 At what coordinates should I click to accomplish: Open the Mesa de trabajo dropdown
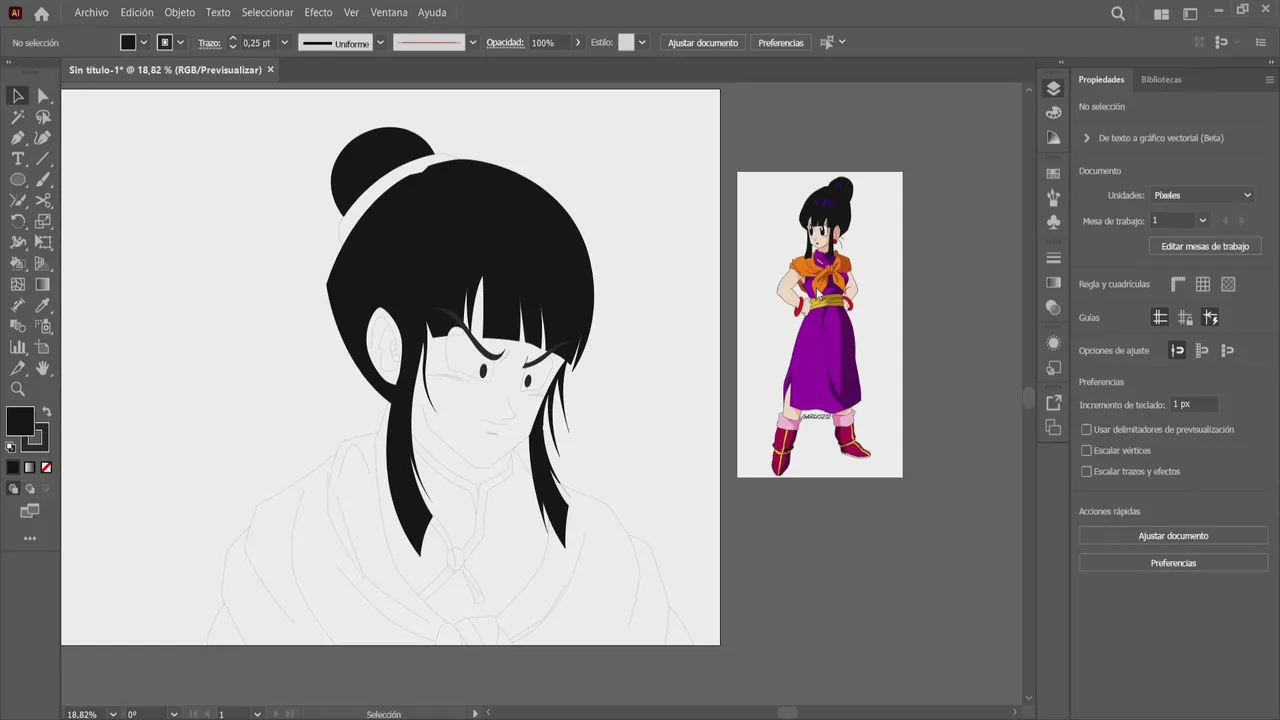[x=1202, y=221]
